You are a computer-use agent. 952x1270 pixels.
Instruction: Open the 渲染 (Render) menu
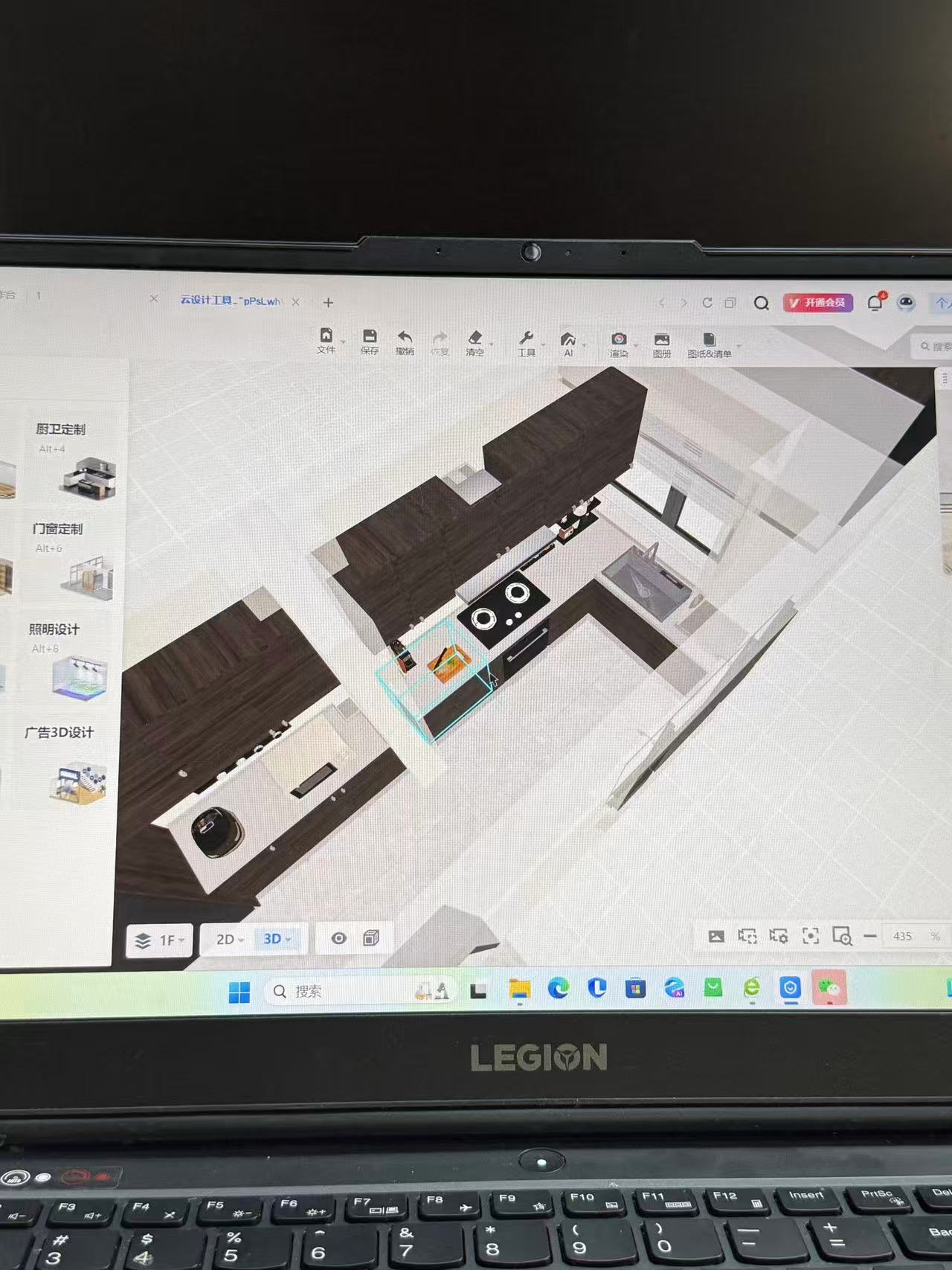[x=619, y=344]
